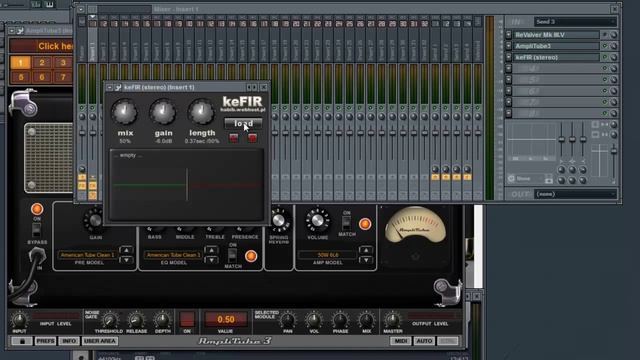Toggle the keFIR (stereo) slot enable LED
640x360 pixels.
coord(605,57)
